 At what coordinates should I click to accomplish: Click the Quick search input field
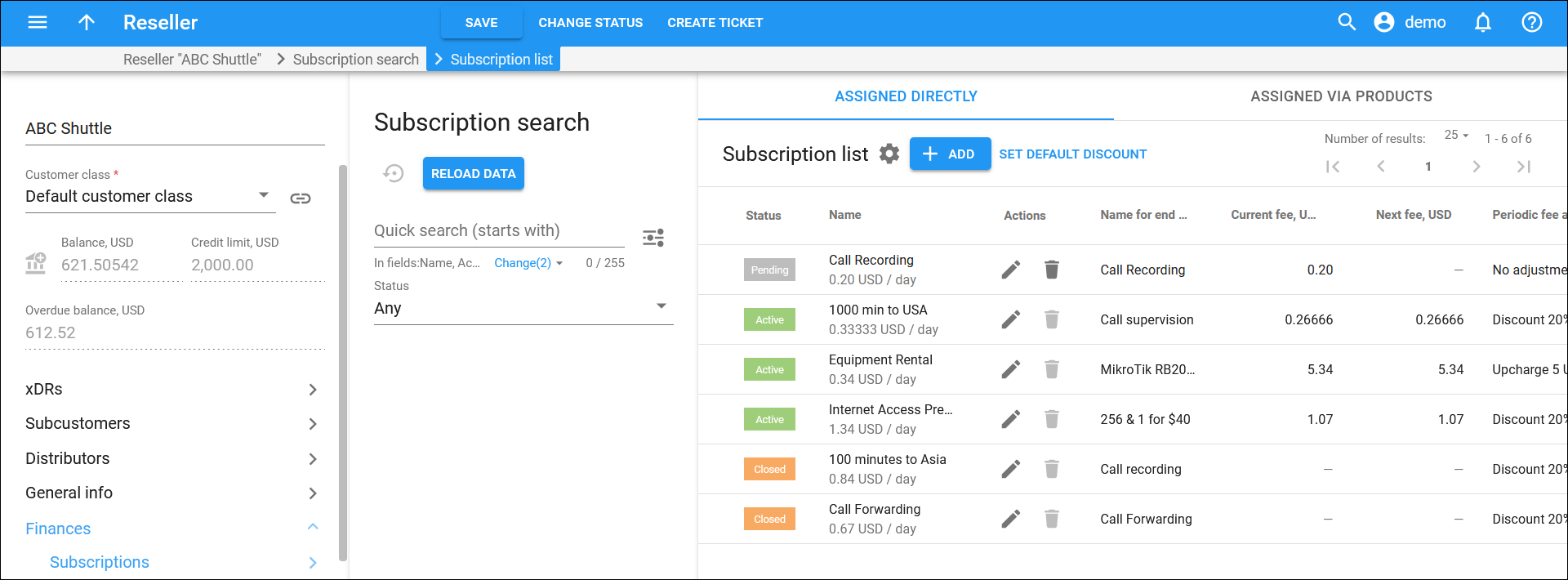tap(499, 231)
